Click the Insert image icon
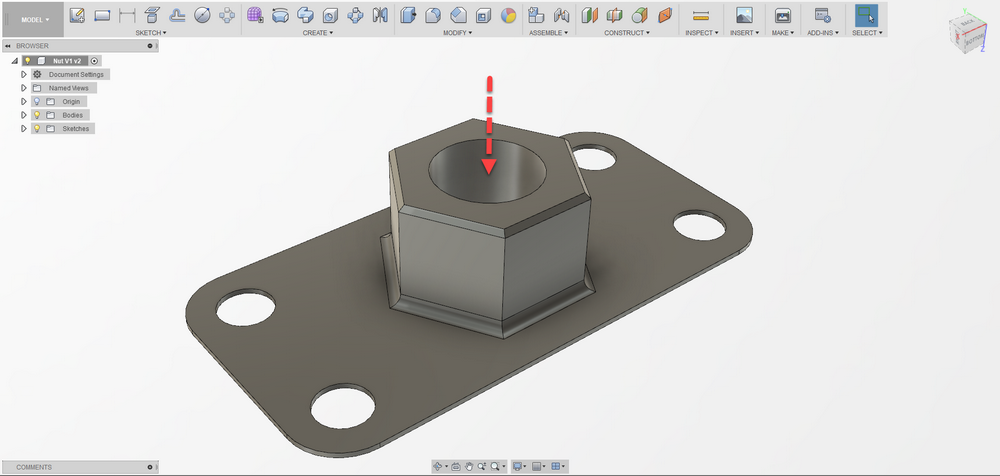The image size is (1000, 476). click(744, 15)
